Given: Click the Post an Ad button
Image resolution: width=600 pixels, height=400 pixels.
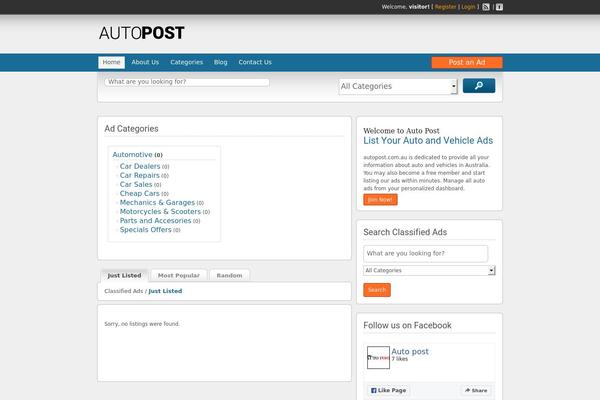Looking at the screenshot, I should pyautogui.click(x=467, y=62).
